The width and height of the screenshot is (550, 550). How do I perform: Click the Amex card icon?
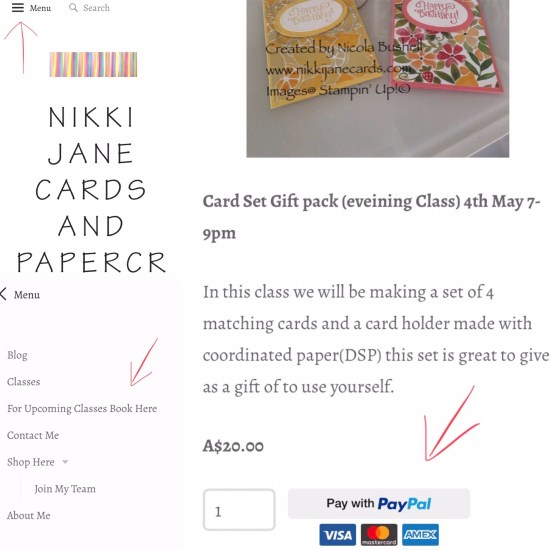point(420,535)
